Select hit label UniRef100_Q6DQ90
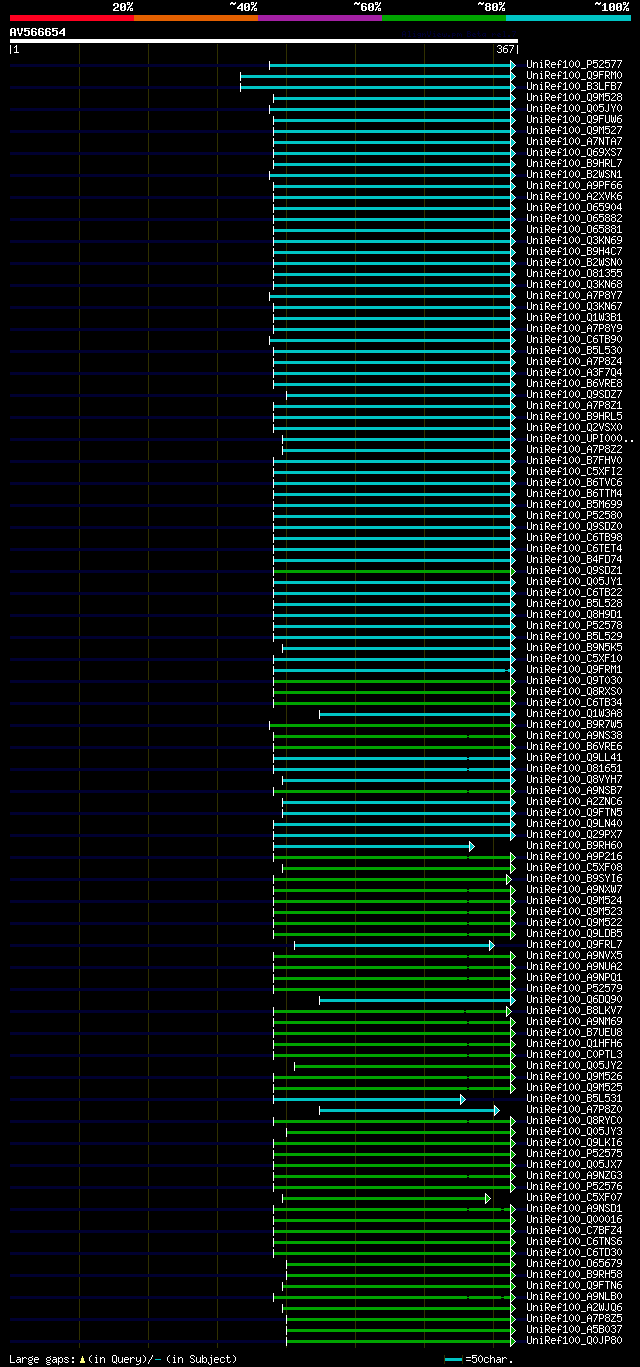This screenshot has height=1367, width=640. 574,999
